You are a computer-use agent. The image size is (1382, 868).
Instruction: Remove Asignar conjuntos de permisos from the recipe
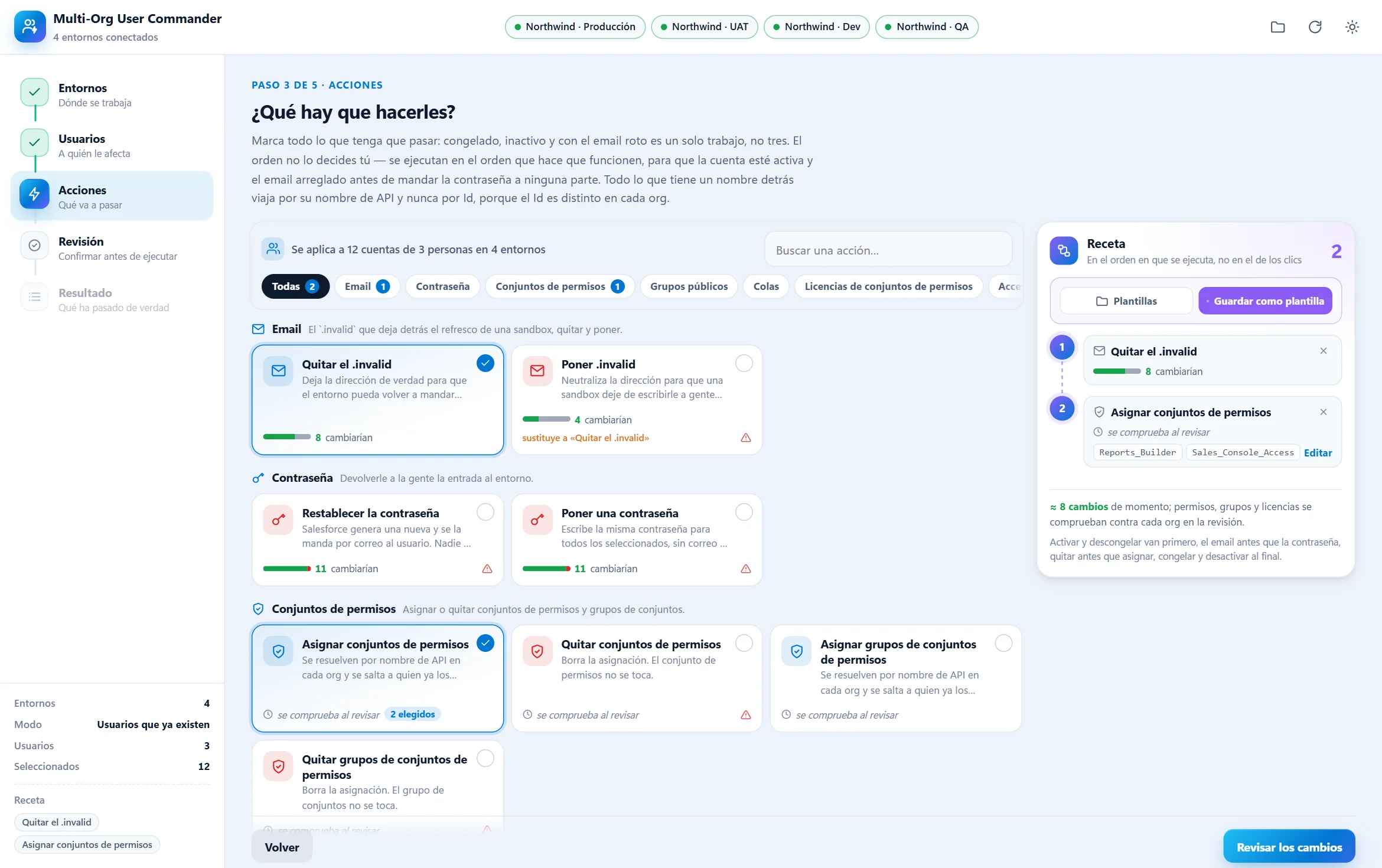(x=1324, y=412)
